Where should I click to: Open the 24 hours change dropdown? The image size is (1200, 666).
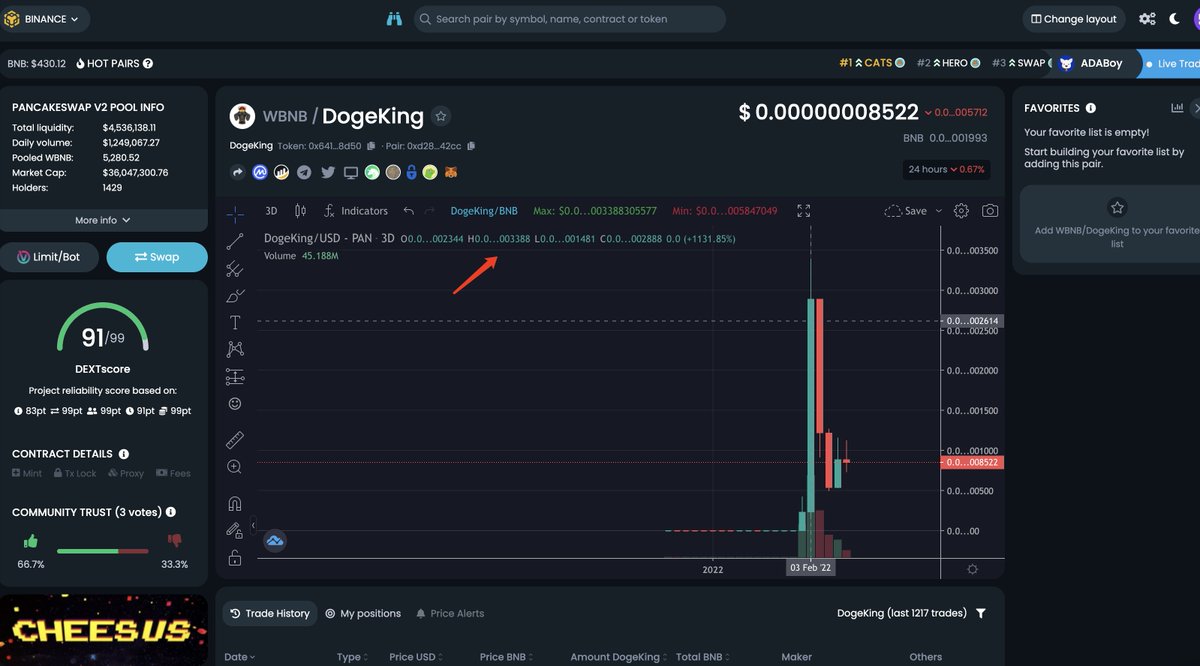[x=947, y=169]
